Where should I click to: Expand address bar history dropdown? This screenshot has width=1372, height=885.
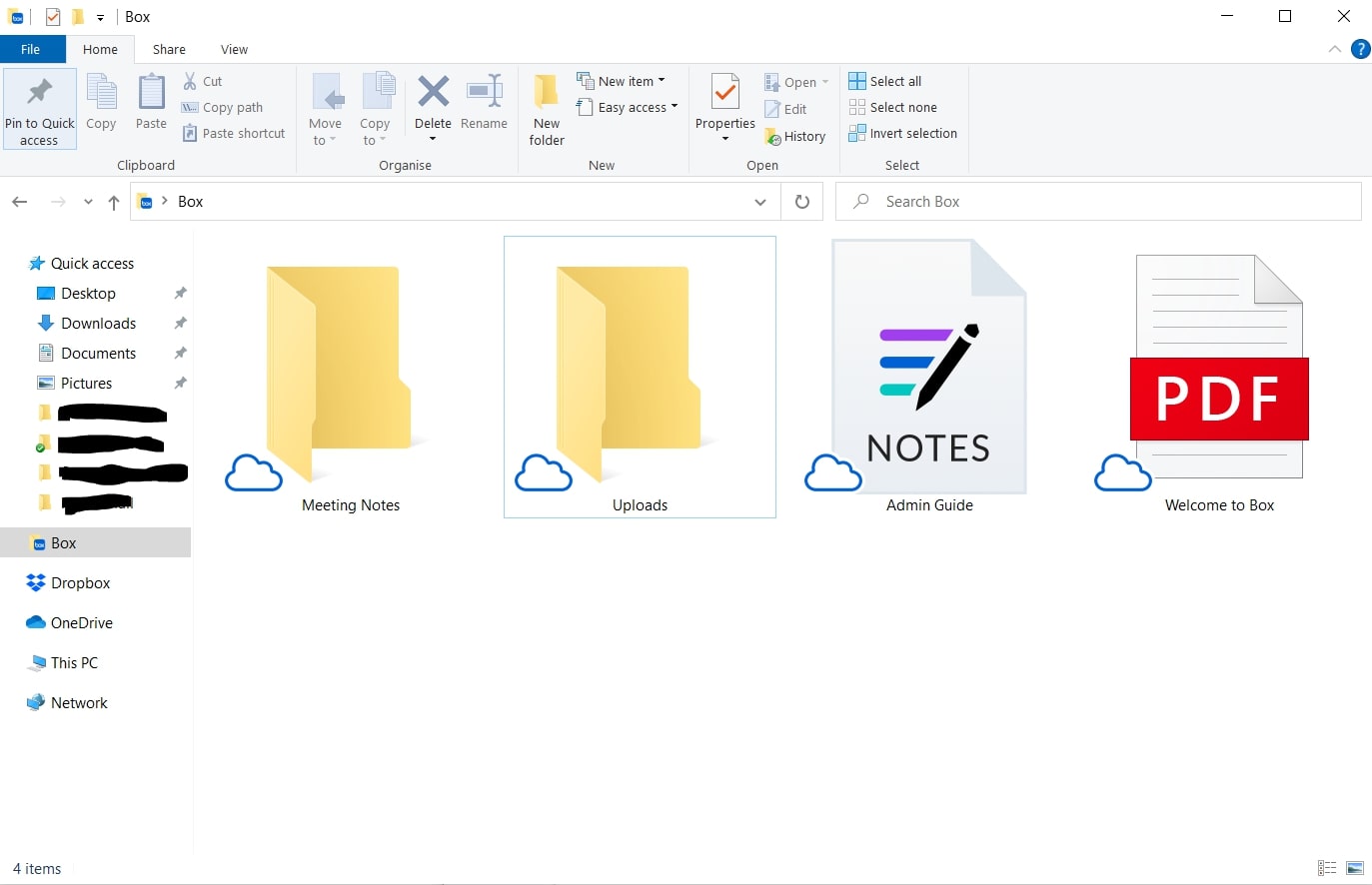pos(760,202)
